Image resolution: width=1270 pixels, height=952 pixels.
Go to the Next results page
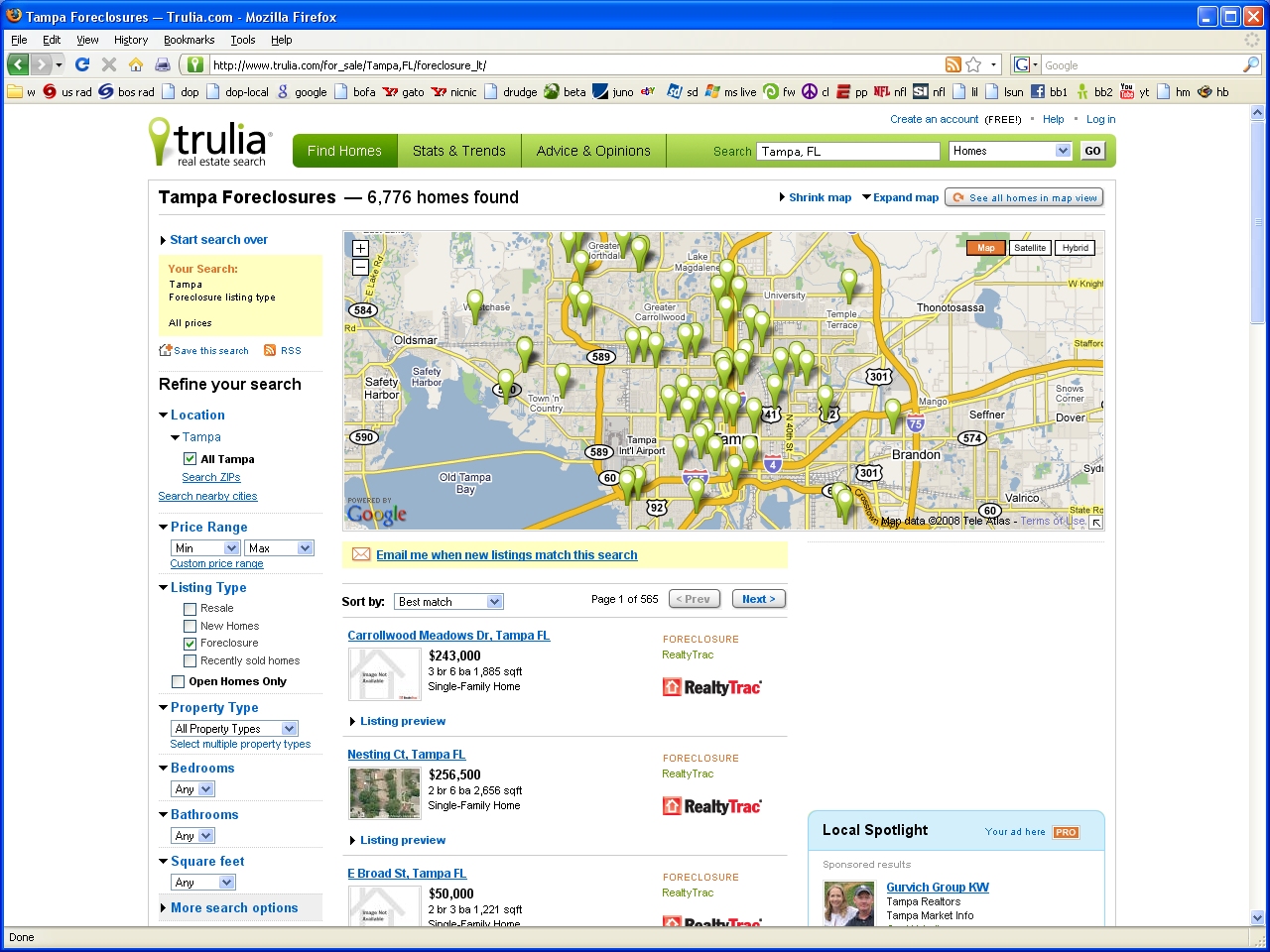(x=759, y=599)
